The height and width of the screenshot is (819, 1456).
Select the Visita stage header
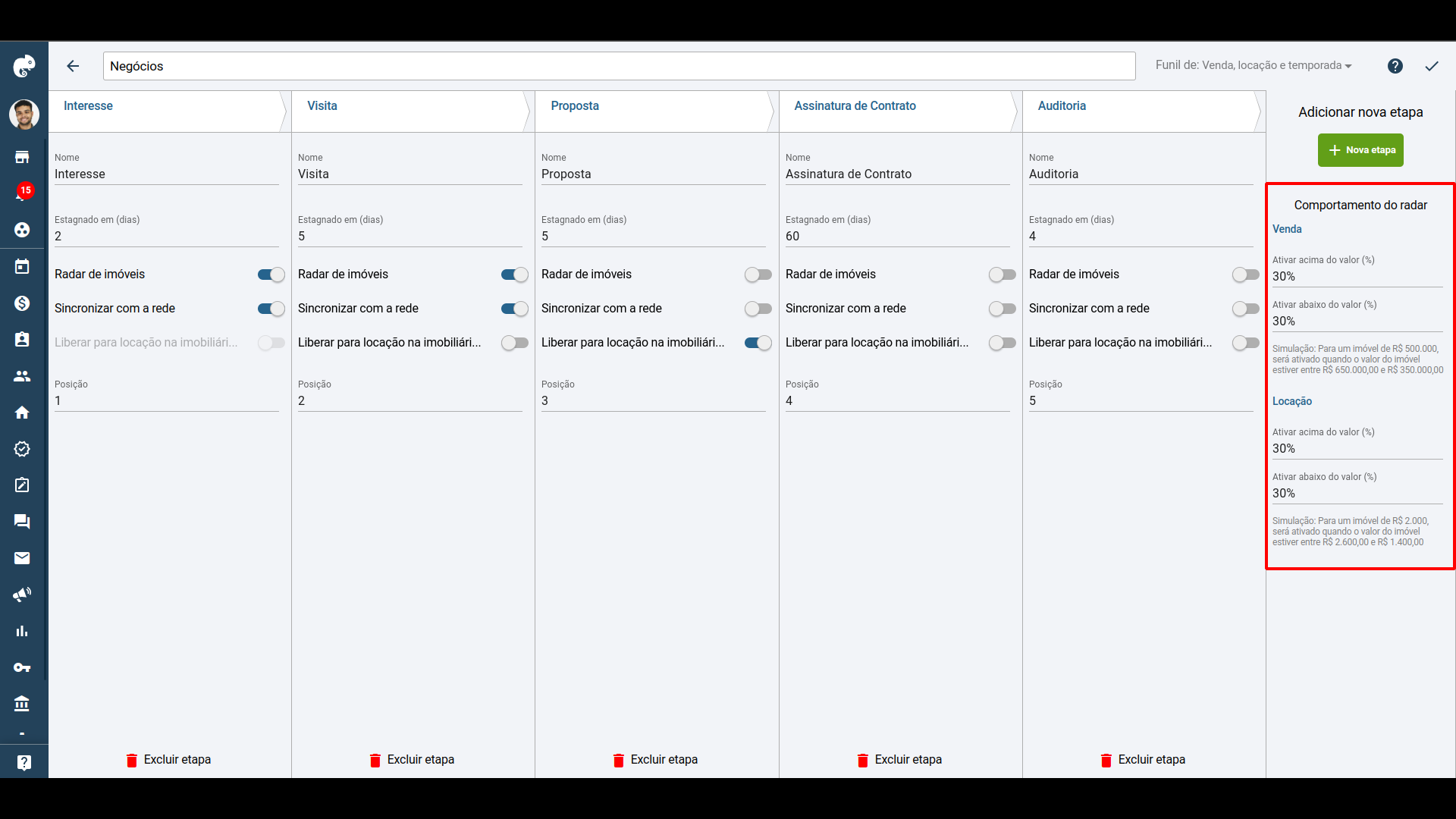point(410,111)
